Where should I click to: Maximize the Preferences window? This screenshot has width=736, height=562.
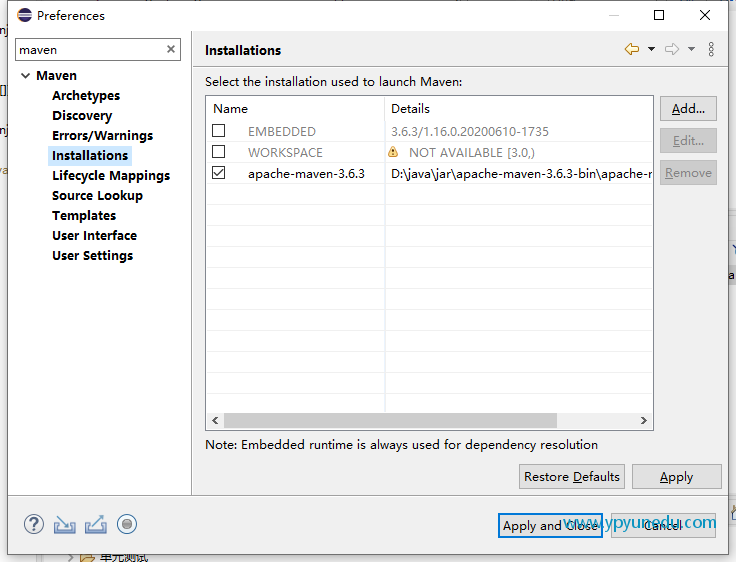659,15
